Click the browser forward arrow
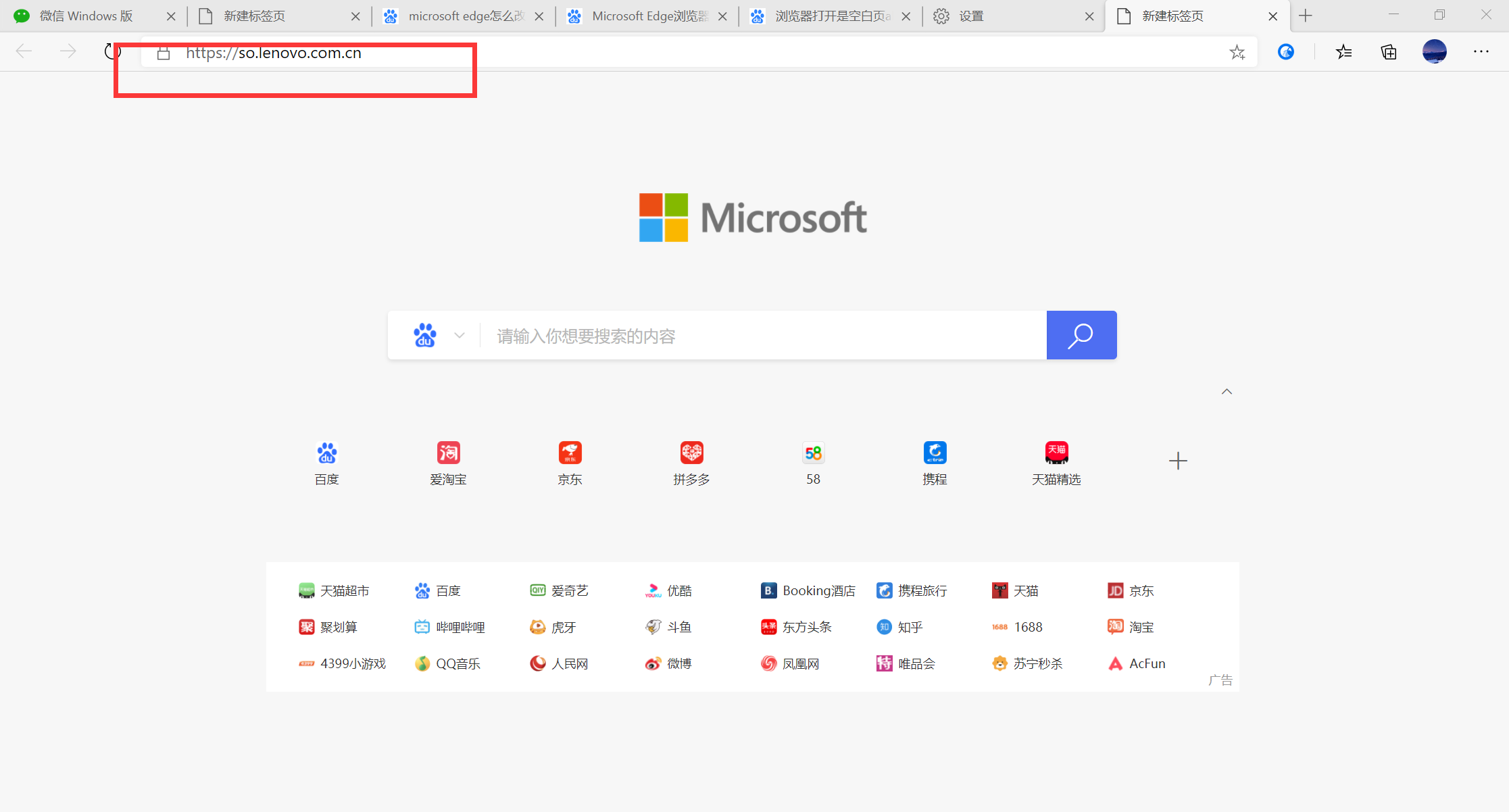The width and height of the screenshot is (1509, 812). point(68,51)
